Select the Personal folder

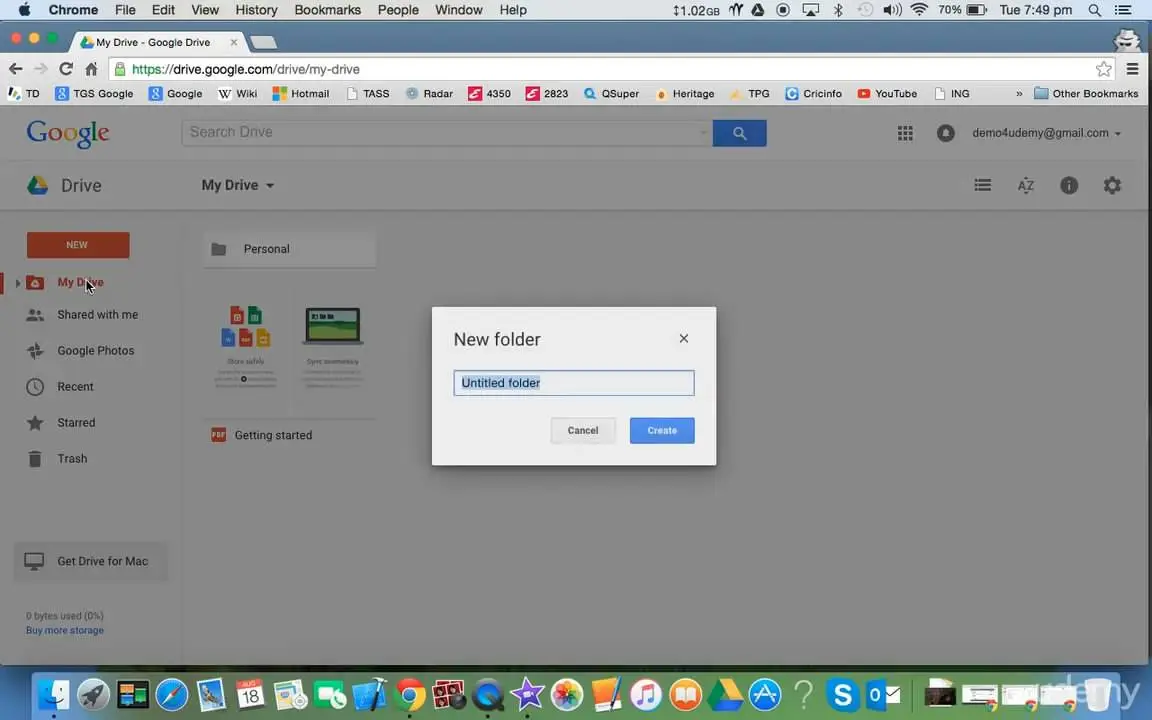coord(289,249)
